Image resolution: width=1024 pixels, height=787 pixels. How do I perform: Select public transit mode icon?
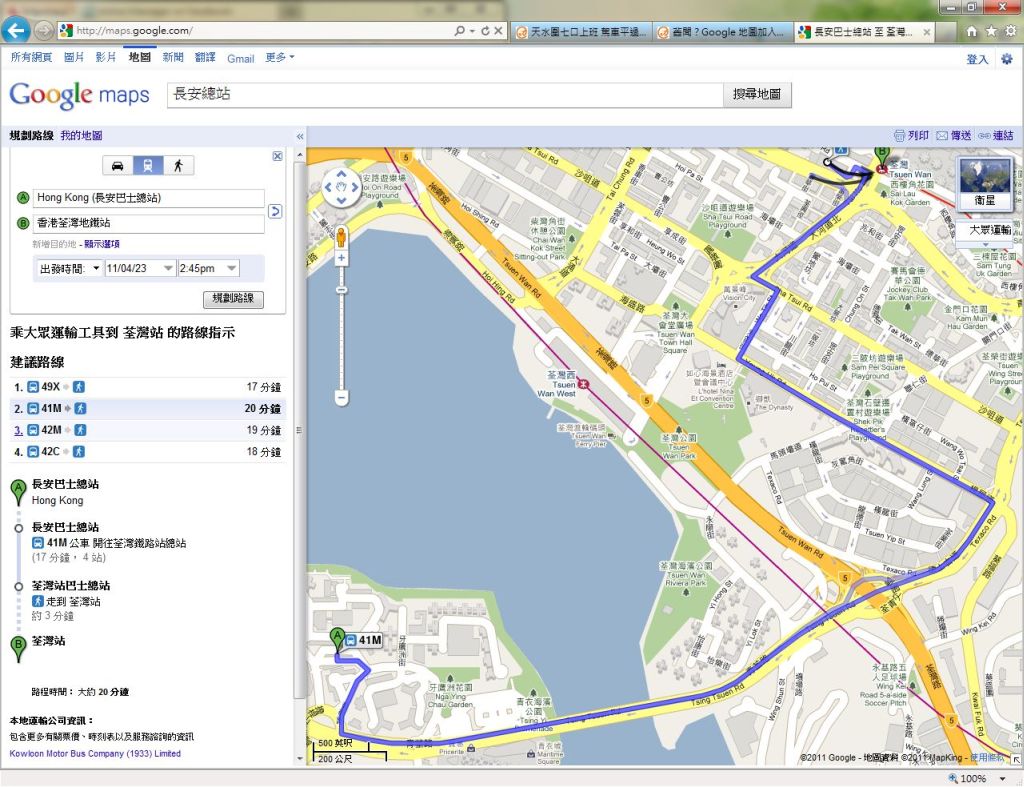(148, 166)
